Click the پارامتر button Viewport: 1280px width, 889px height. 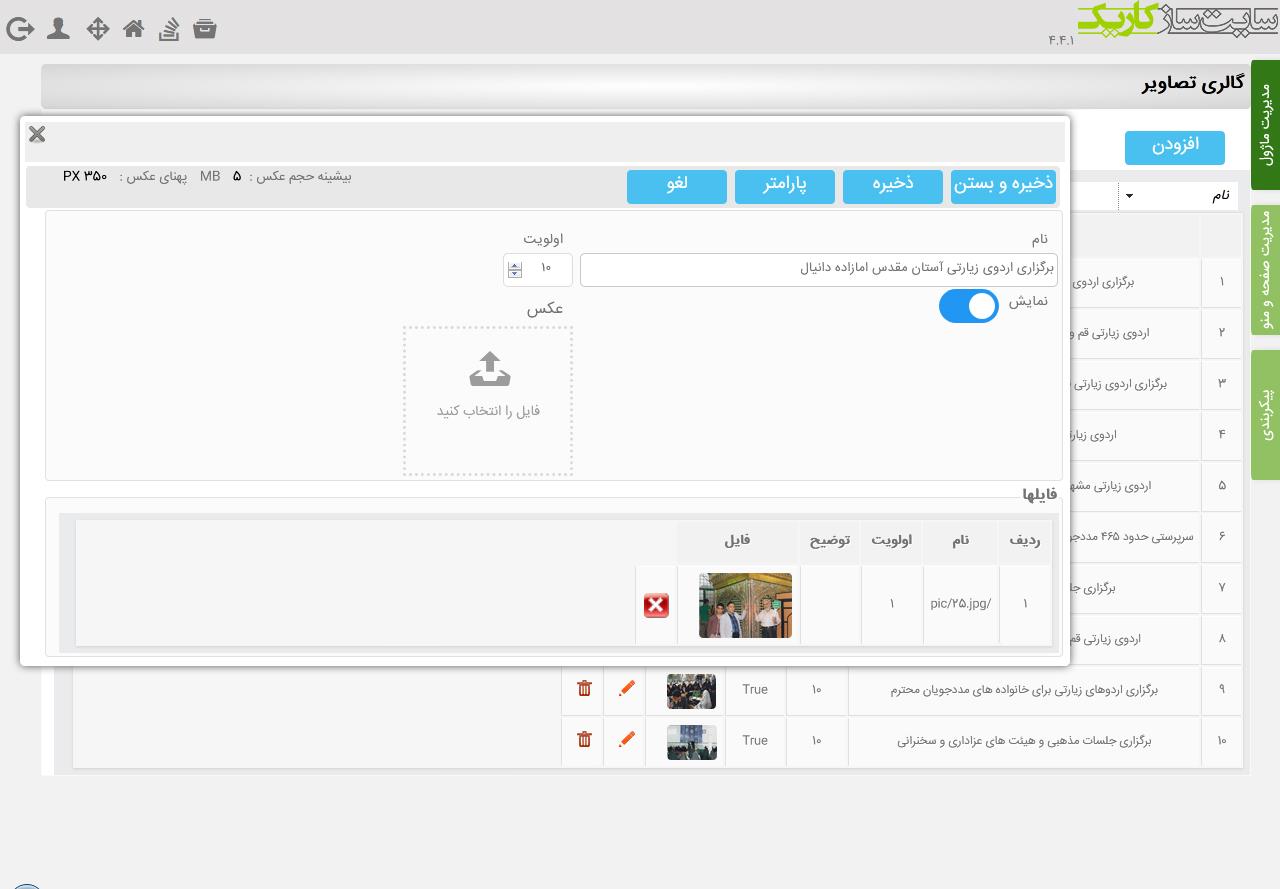[x=785, y=186]
